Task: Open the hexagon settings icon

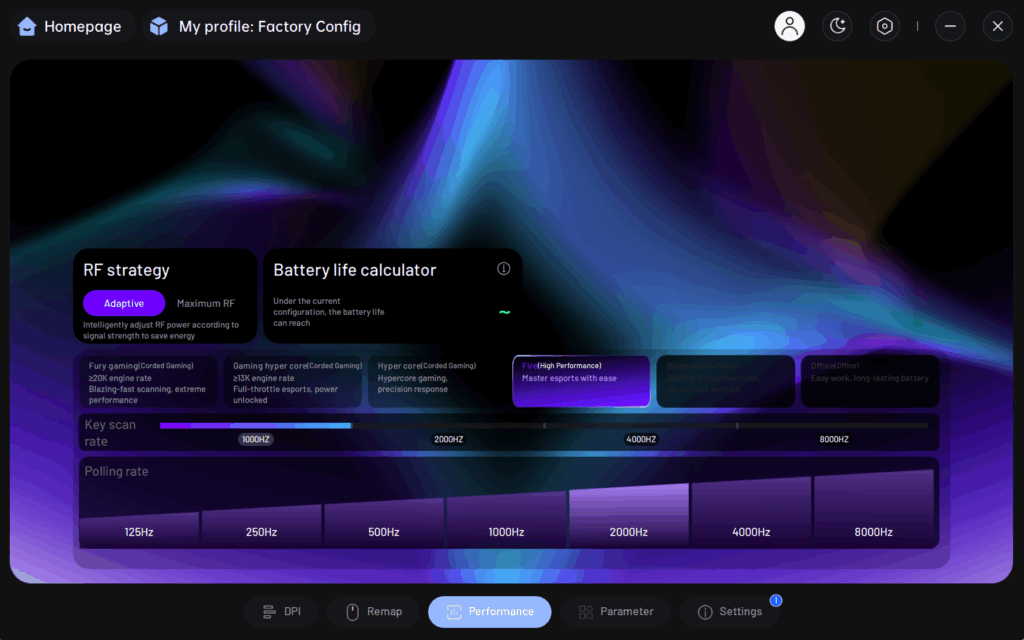Action: tap(885, 26)
